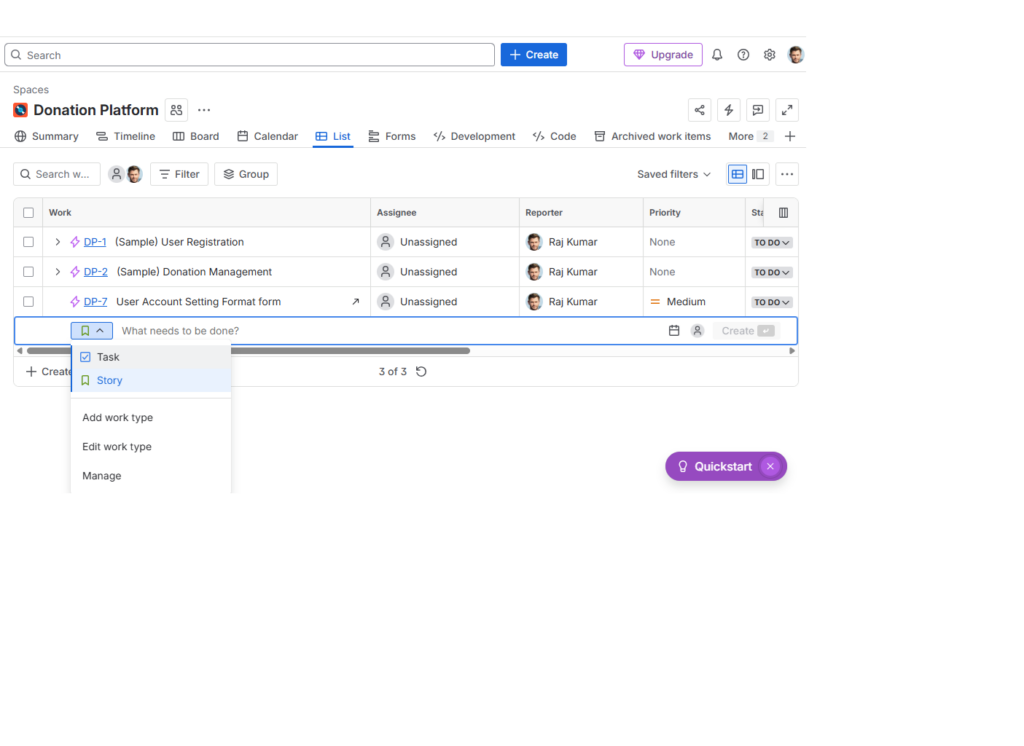Click the share icon for the space
Image resolution: width=1024 pixels, height=746 pixels.
click(700, 110)
